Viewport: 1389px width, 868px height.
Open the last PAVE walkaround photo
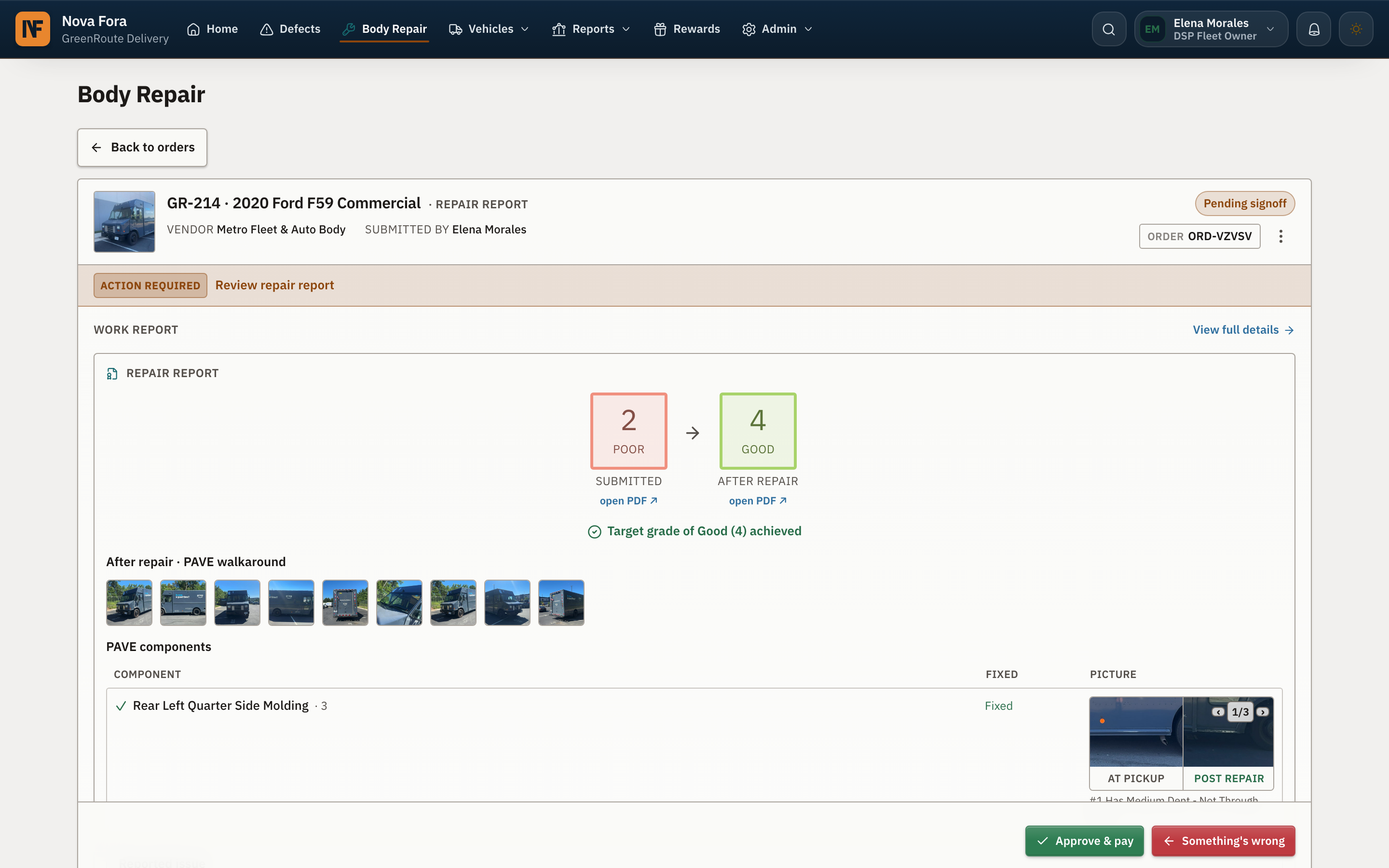[x=561, y=603]
